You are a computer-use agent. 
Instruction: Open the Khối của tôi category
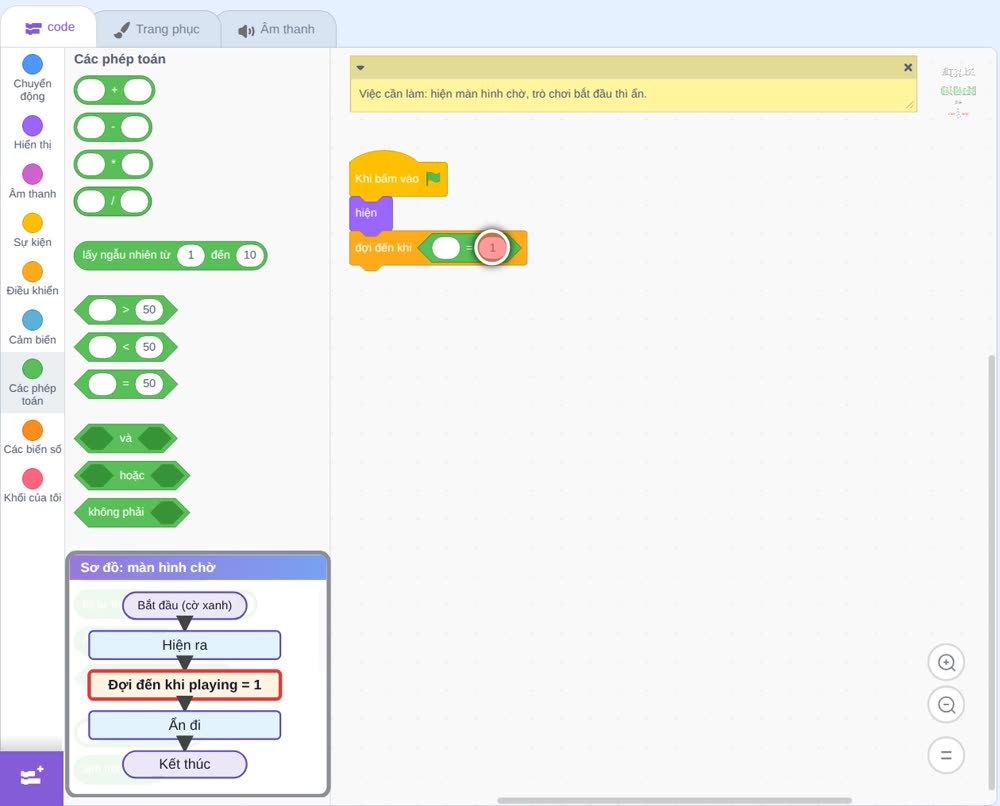tap(32, 486)
